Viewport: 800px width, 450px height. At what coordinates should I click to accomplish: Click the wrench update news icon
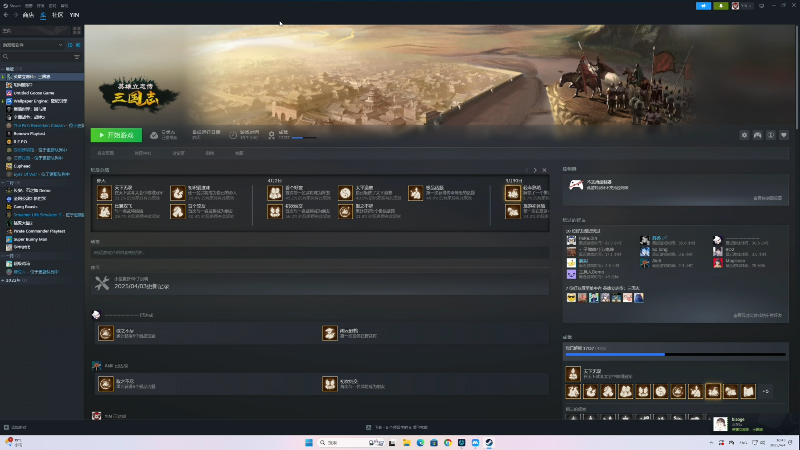(102, 283)
